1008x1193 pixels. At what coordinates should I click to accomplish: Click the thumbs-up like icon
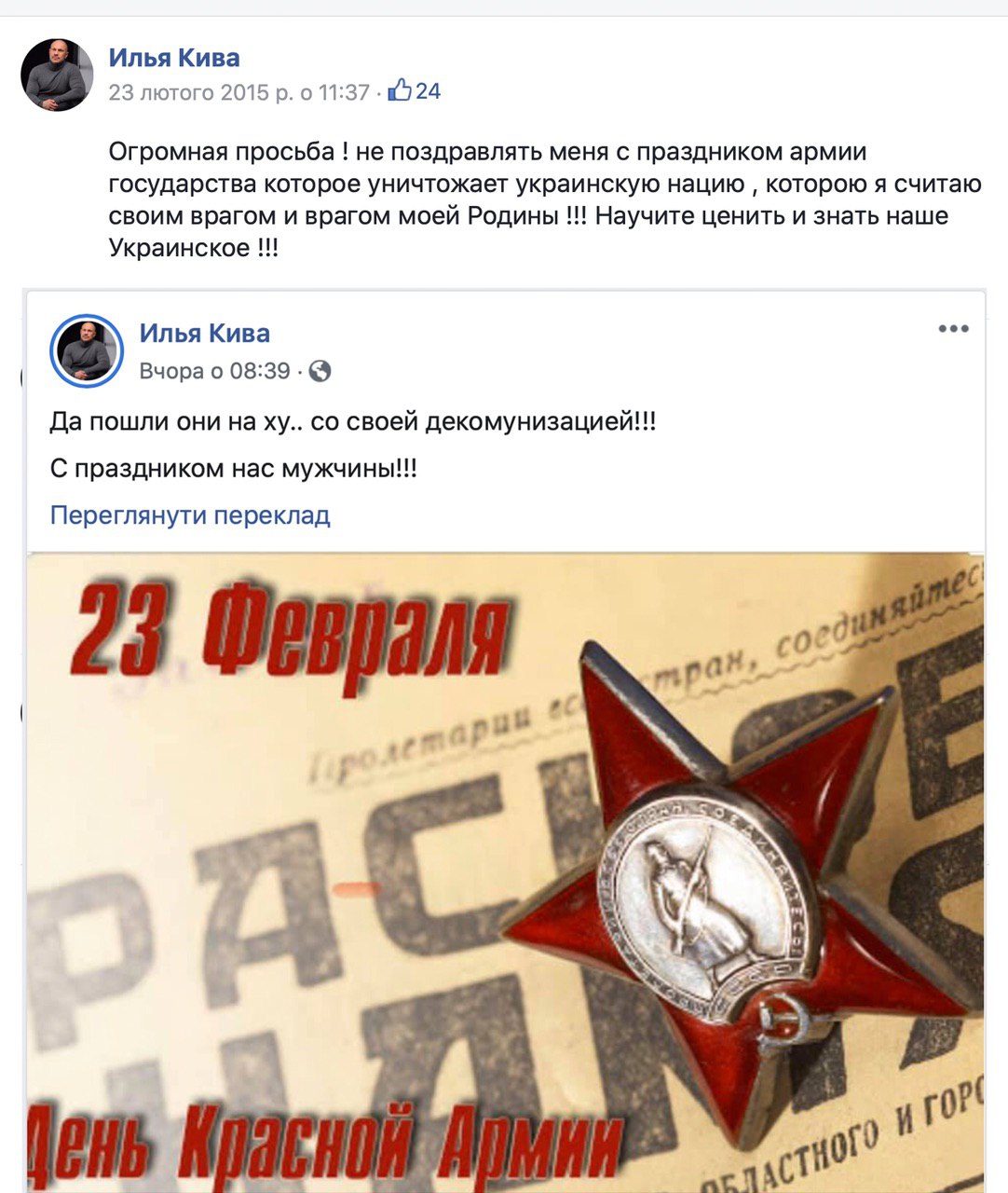coord(399,90)
